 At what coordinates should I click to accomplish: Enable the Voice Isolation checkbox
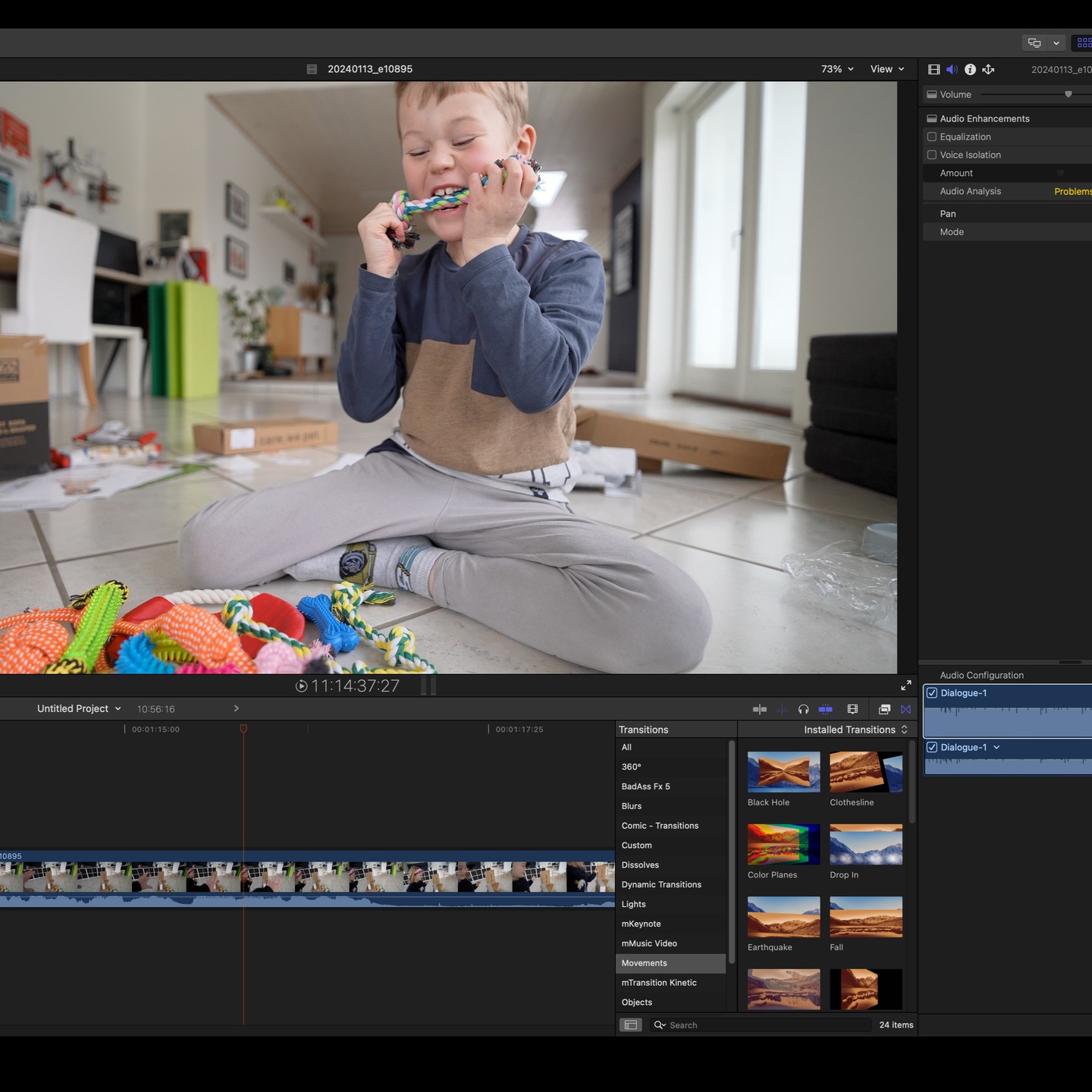932,155
